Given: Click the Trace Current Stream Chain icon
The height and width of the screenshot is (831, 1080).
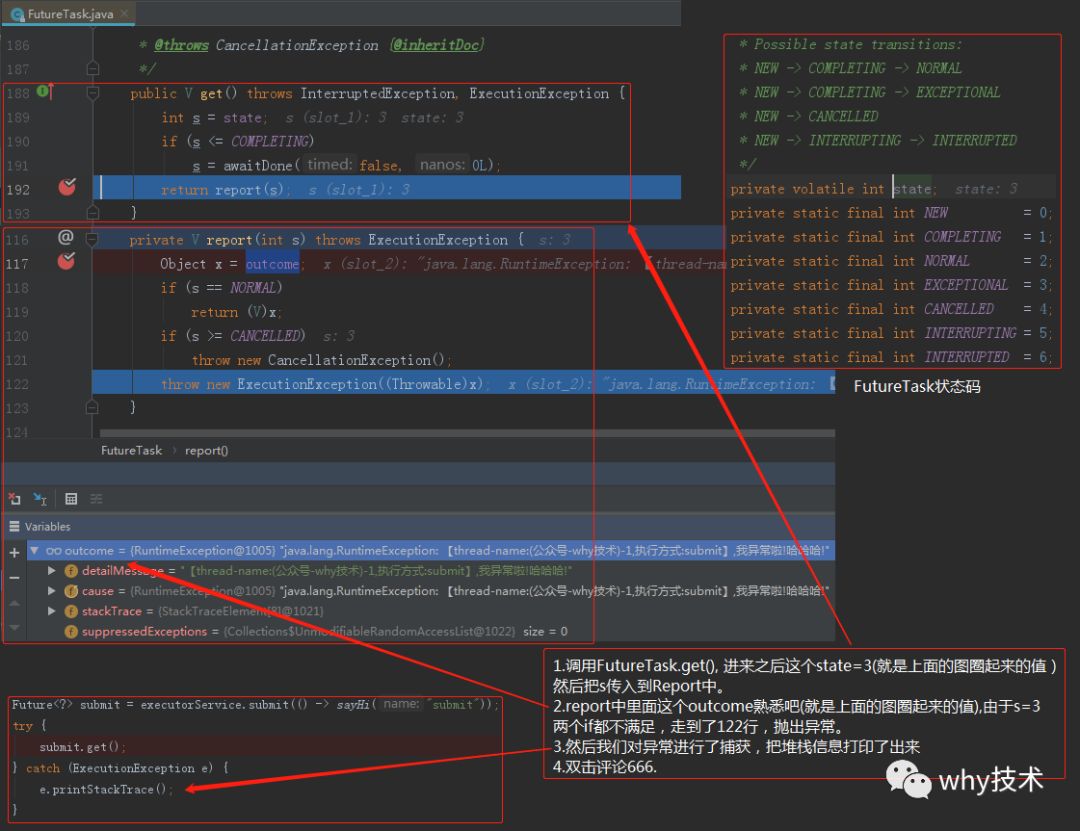Looking at the screenshot, I should pyautogui.click(x=96, y=498).
